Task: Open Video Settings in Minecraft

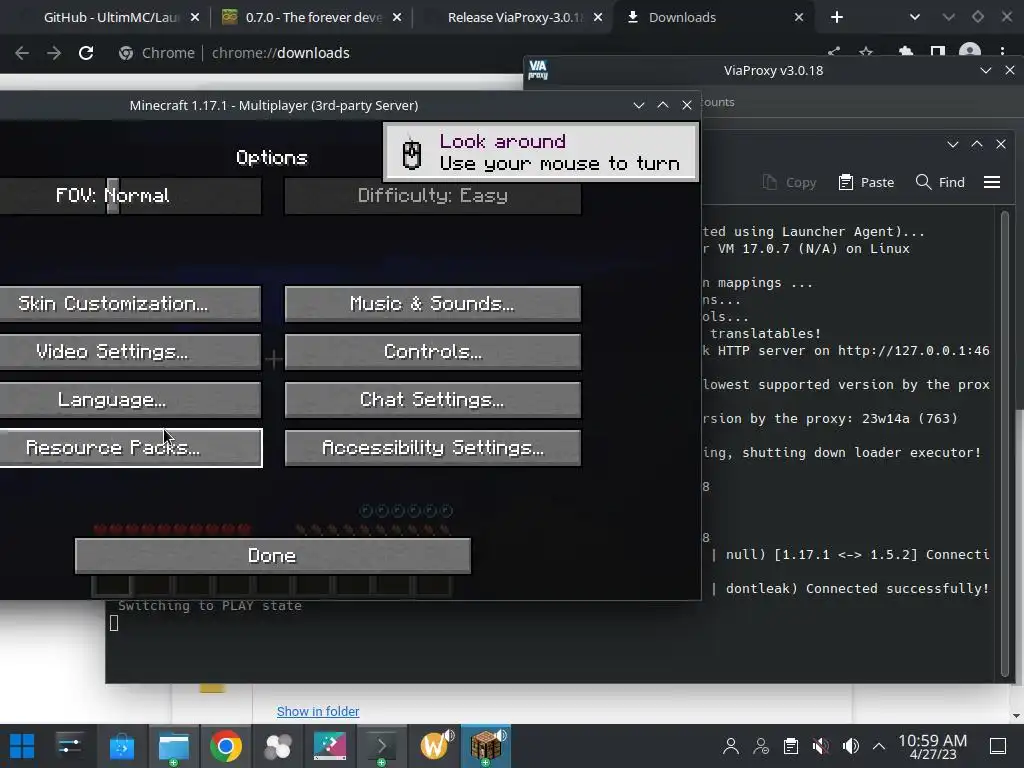Action: coord(131,352)
